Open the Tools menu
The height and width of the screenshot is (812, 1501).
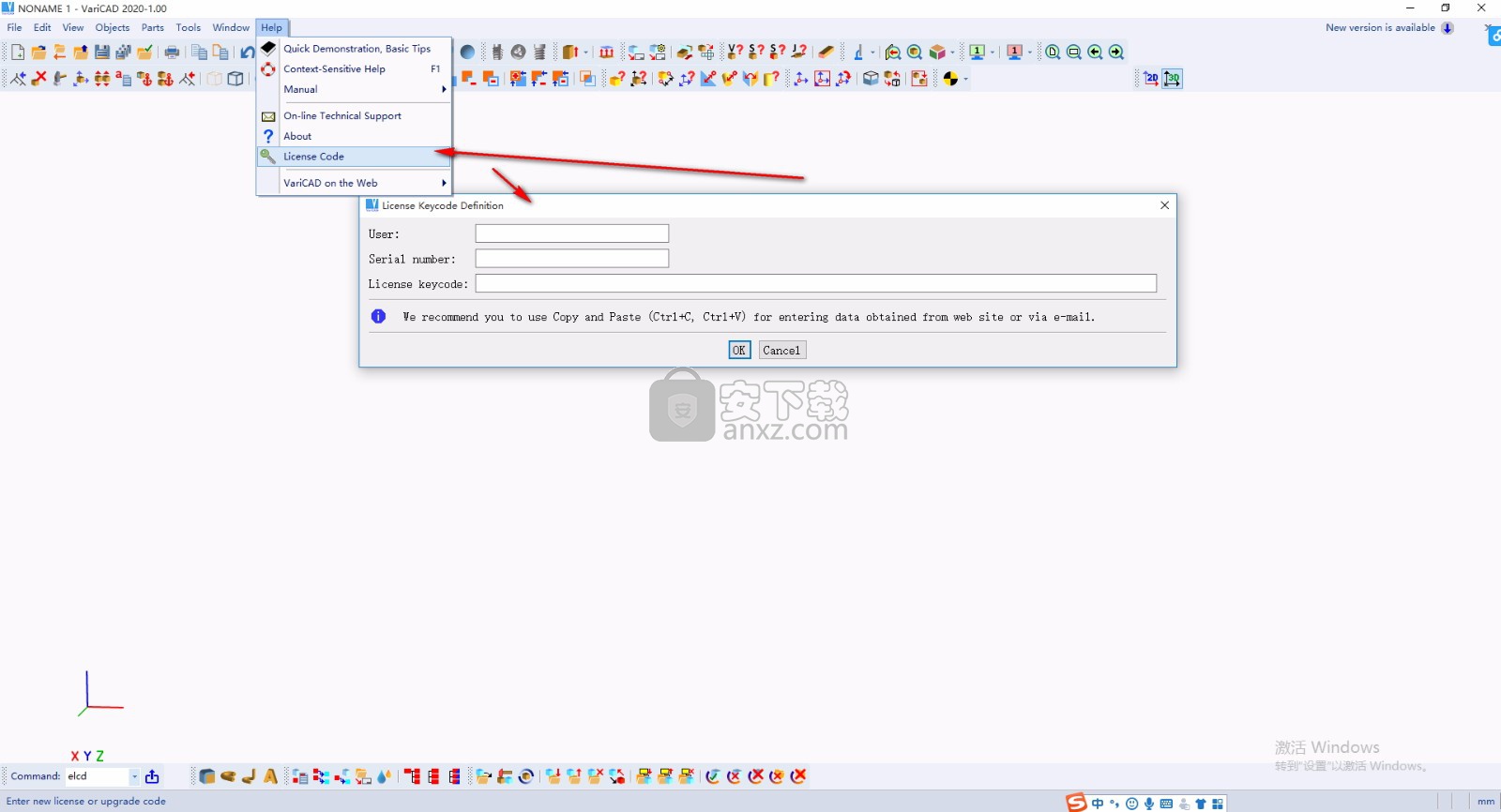(x=189, y=28)
